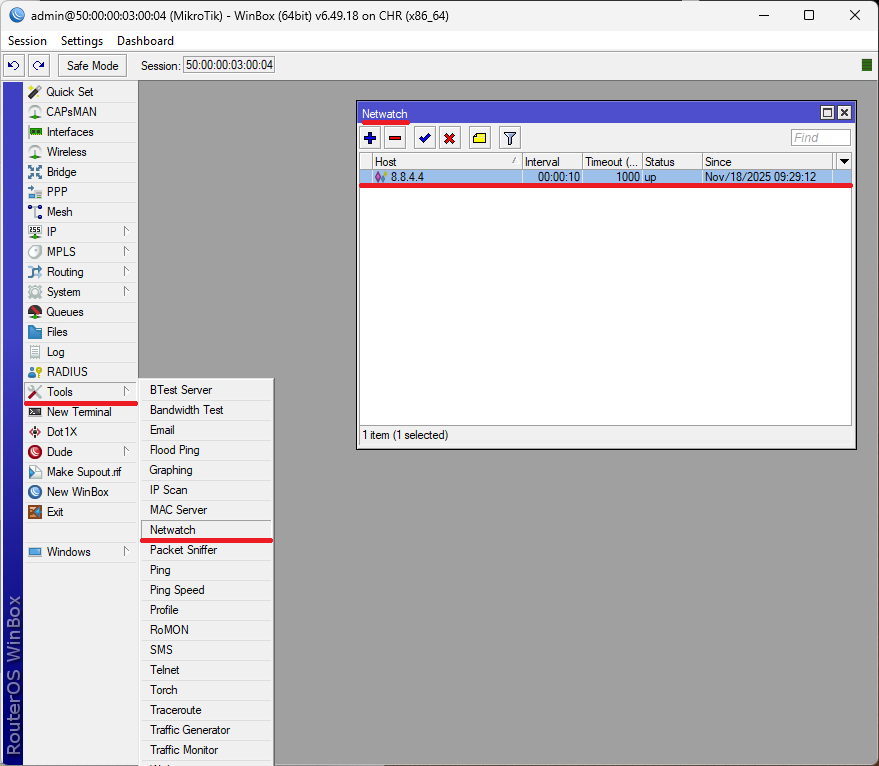Open the Dashboard menu
The height and width of the screenshot is (766, 879).
tap(145, 41)
